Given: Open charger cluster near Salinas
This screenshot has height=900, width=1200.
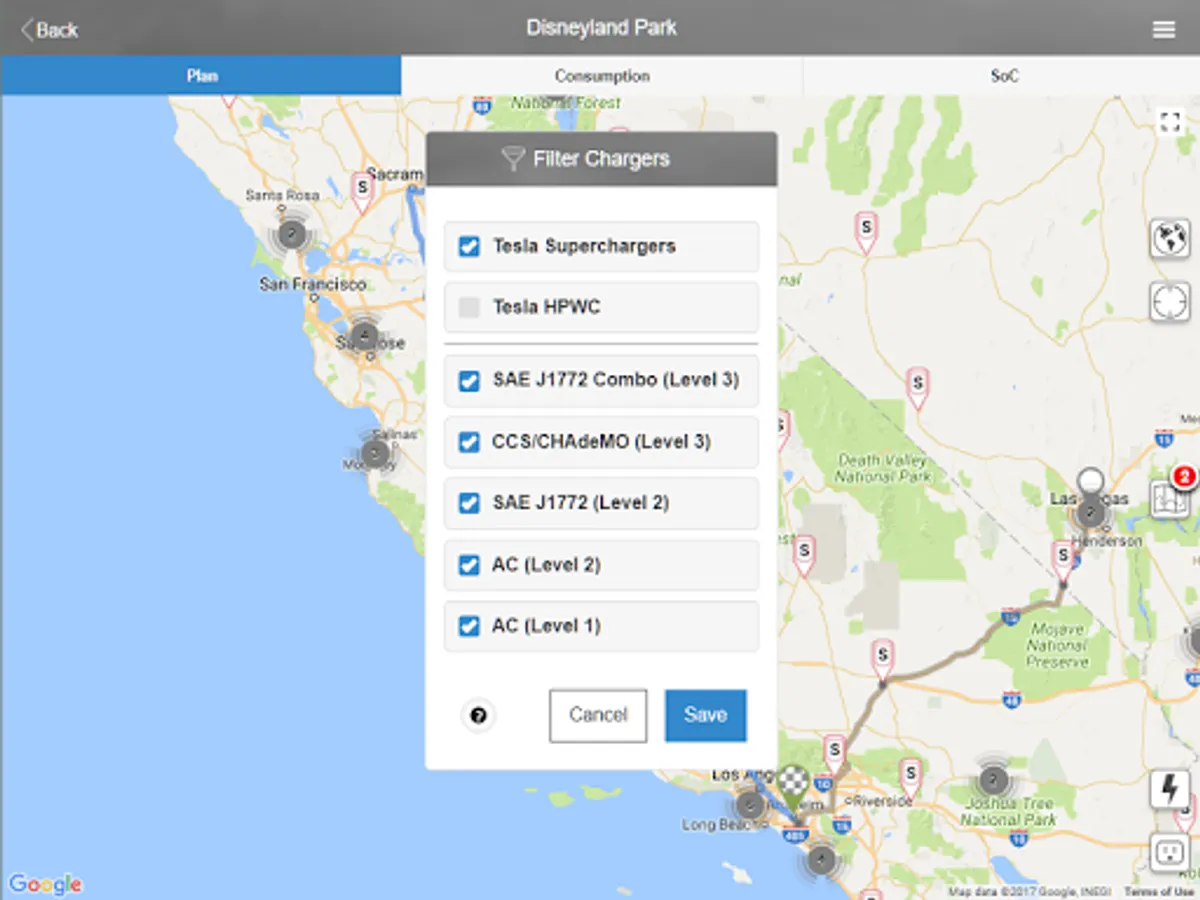Looking at the screenshot, I should click(374, 454).
